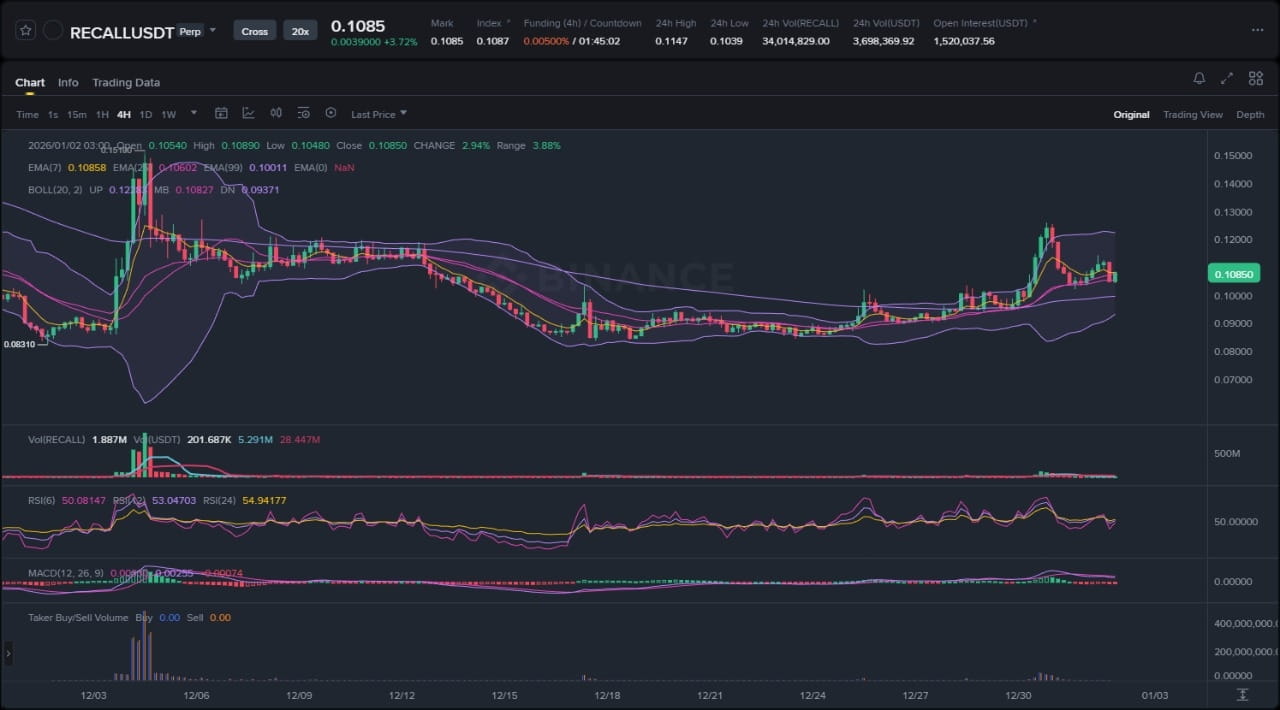Screen dimensions: 1280x710
Task: Select the 4H interval
Action: [x=124, y=114]
